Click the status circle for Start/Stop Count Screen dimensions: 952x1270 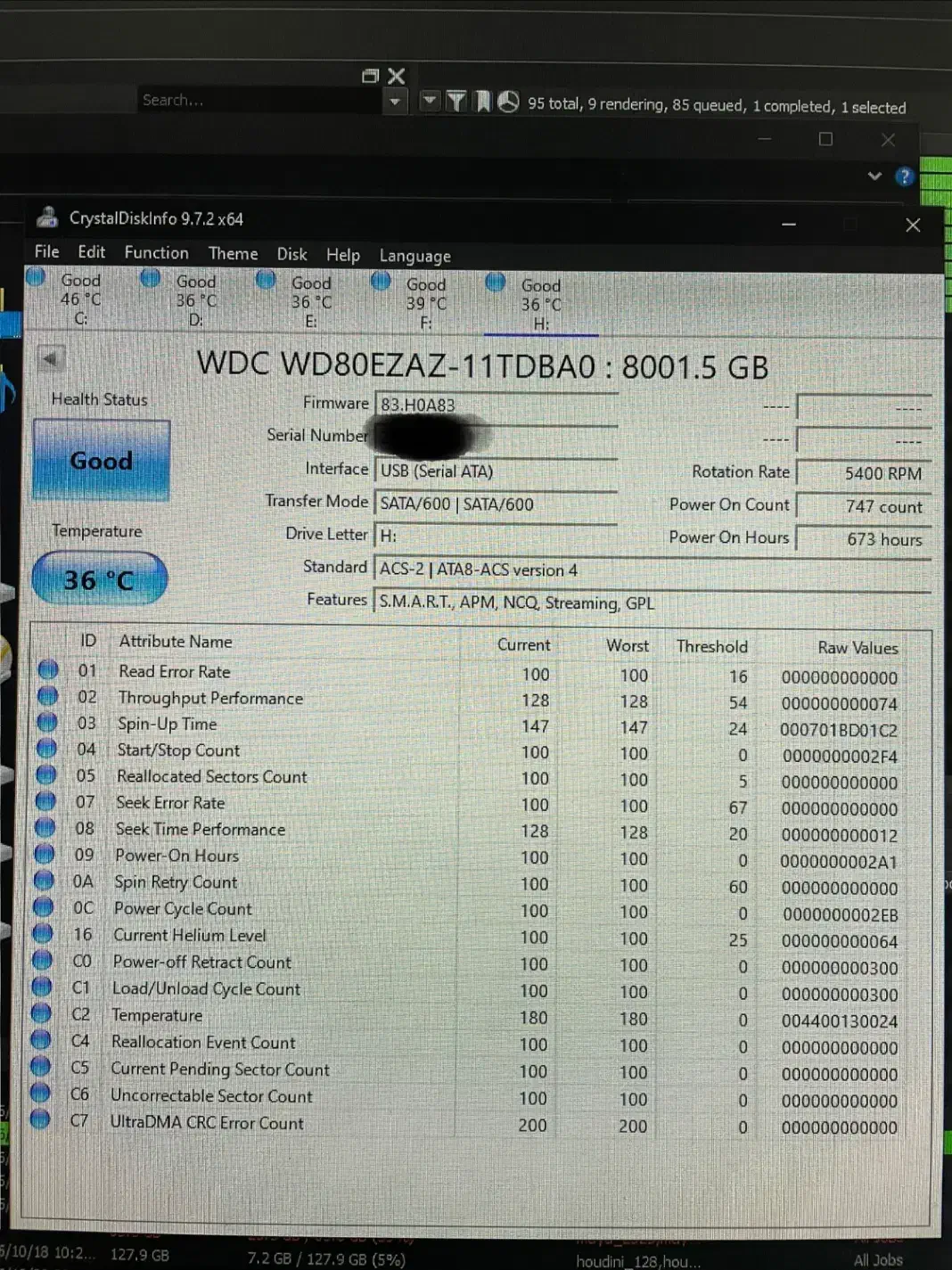(47, 748)
